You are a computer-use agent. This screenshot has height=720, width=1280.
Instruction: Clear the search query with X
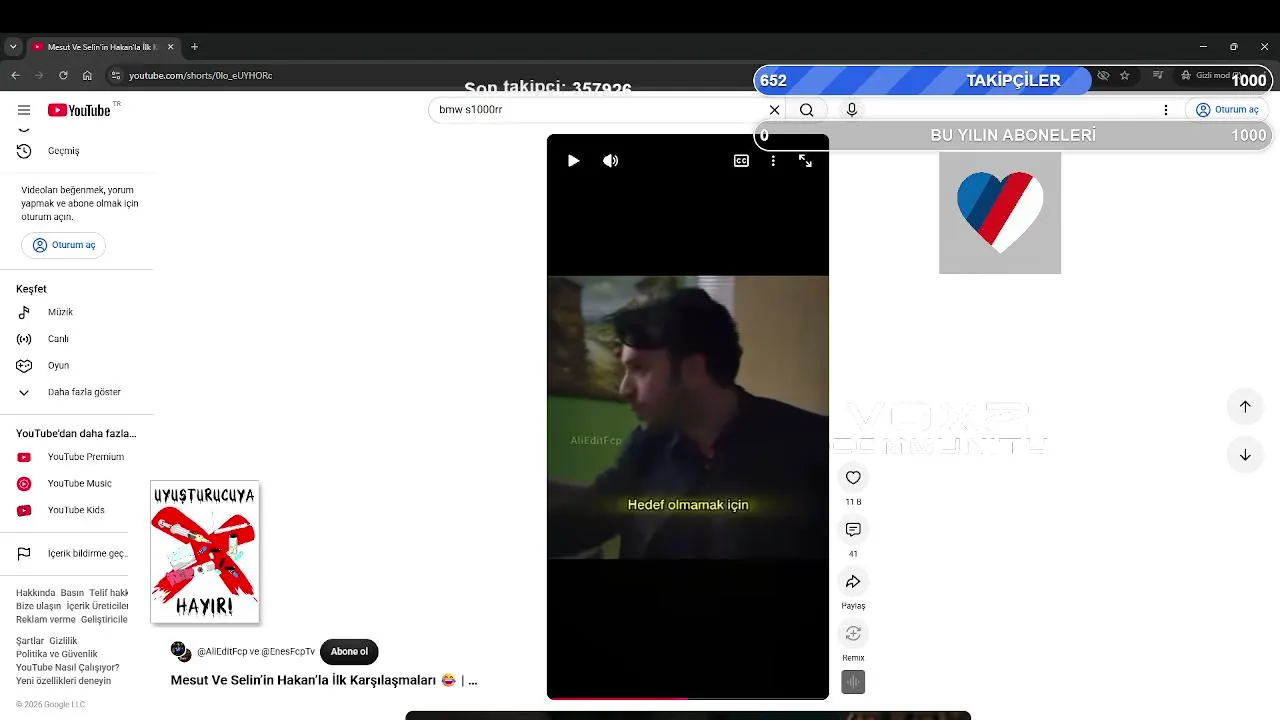point(774,110)
